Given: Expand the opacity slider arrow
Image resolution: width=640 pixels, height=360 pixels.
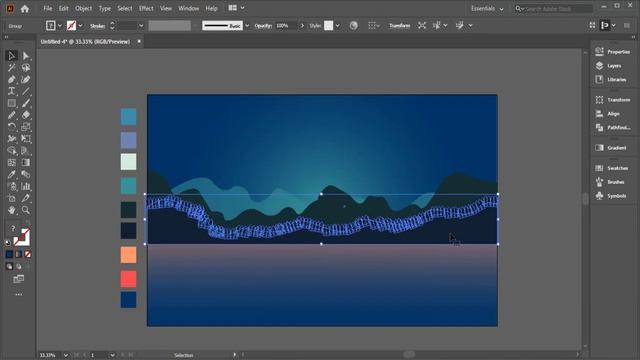Looking at the screenshot, I should (x=302, y=26).
